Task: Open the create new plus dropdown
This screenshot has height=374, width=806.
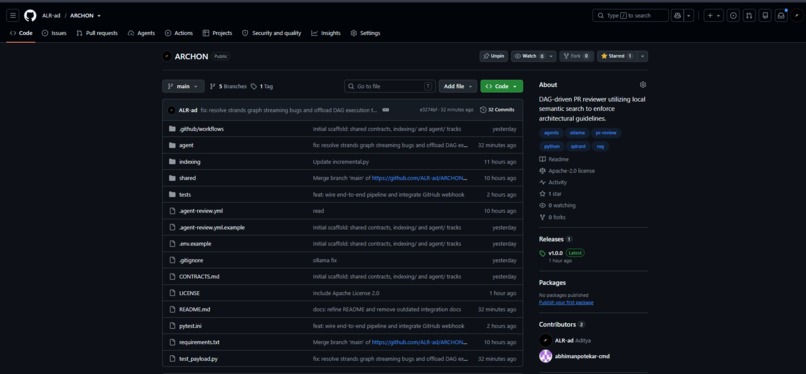Action: [713, 15]
